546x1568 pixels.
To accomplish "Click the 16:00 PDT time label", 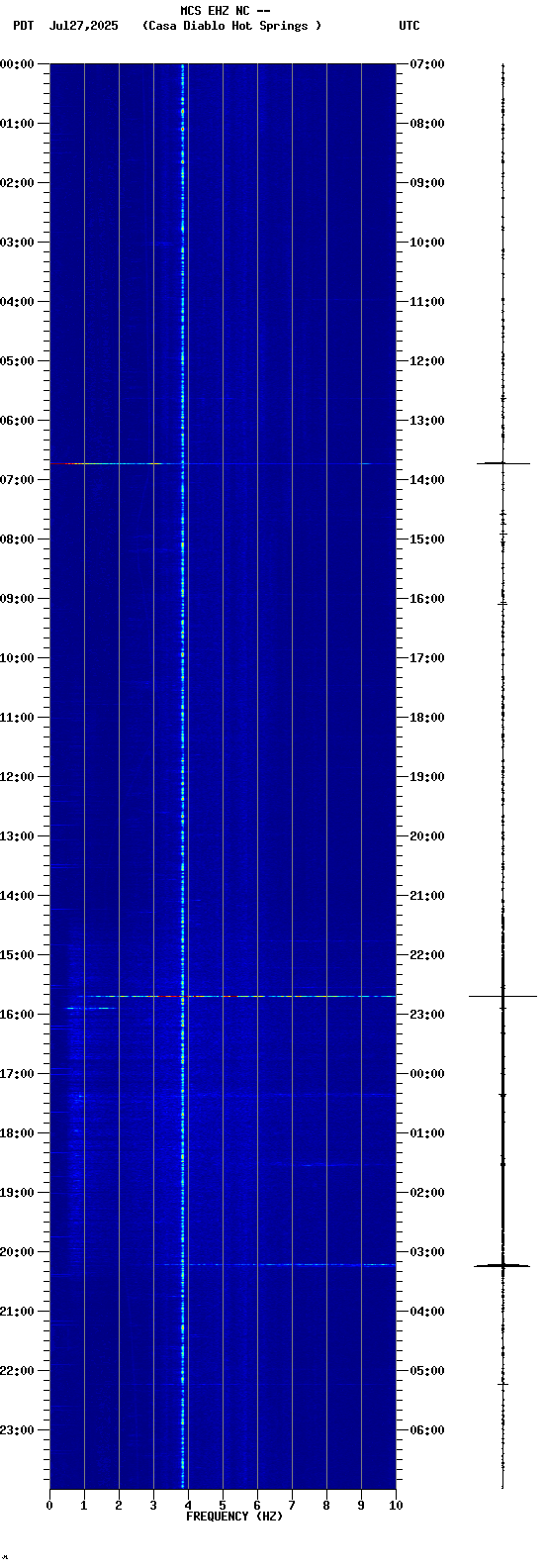I will [x=18, y=1014].
